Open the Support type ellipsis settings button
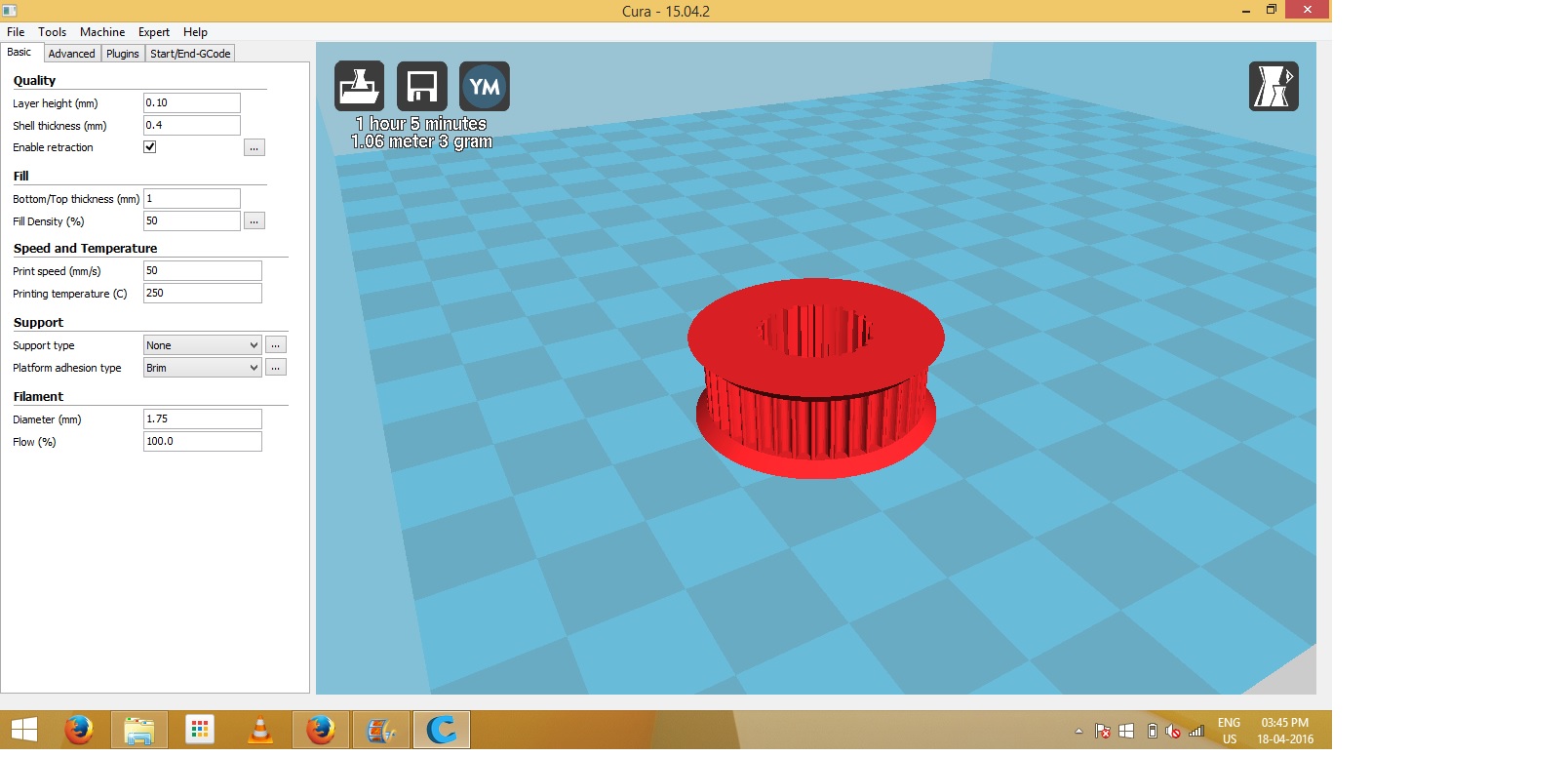This screenshot has width=1568, height=757. 276,345
